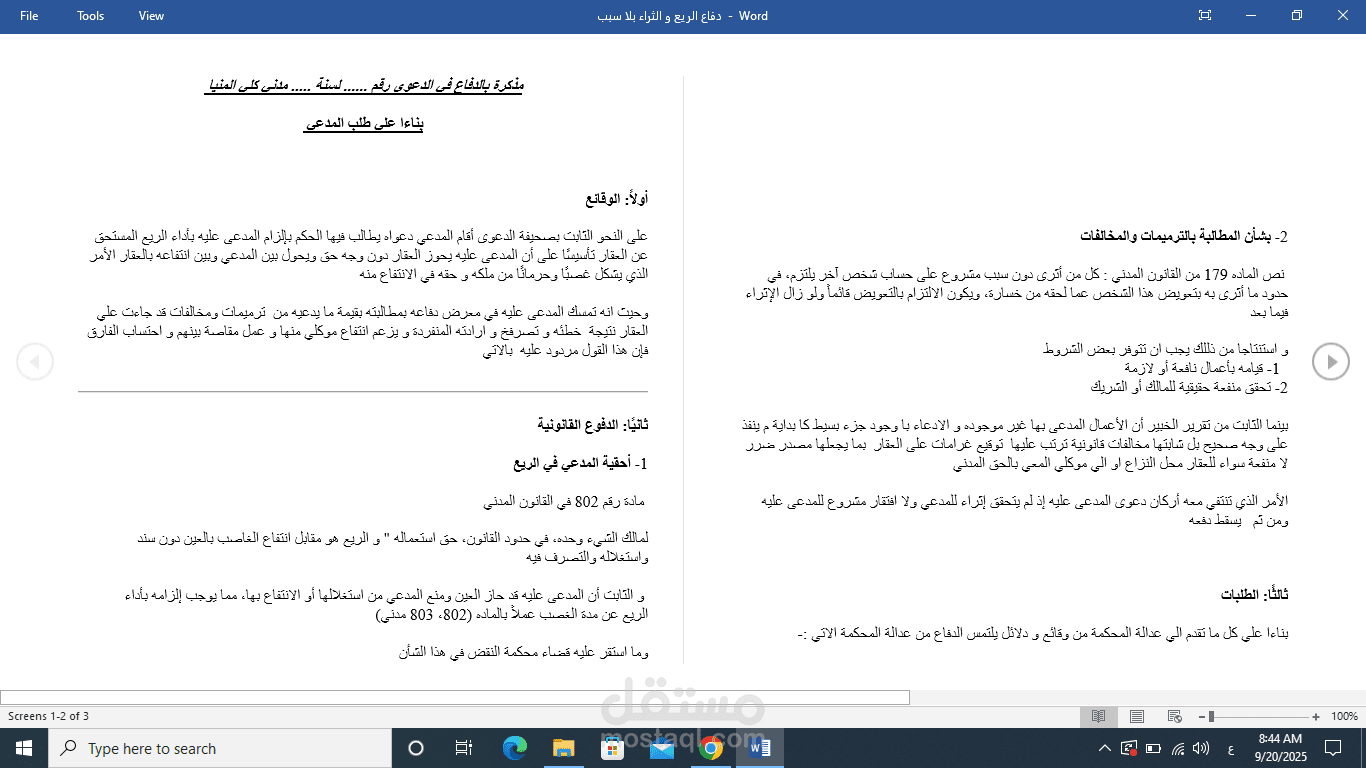
Task: Click the italic underlined title مذكرة بالدفاع في الدعوى
Action: click(364, 85)
